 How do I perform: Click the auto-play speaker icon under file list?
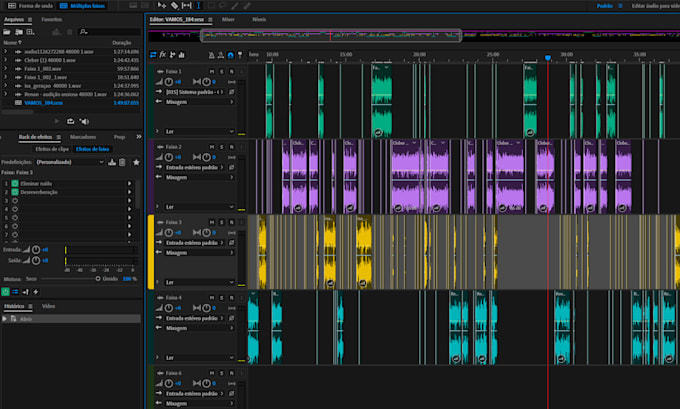click(85, 121)
